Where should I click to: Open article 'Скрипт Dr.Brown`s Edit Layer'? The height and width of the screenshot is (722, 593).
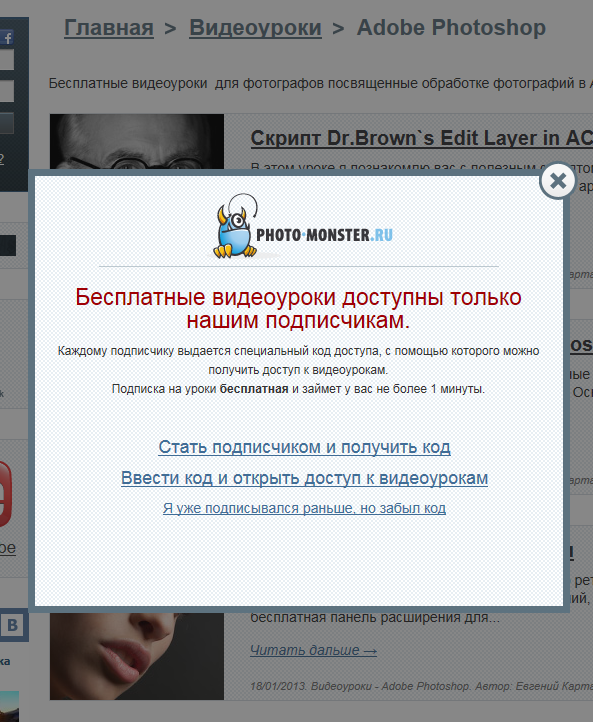coord(421,138)
